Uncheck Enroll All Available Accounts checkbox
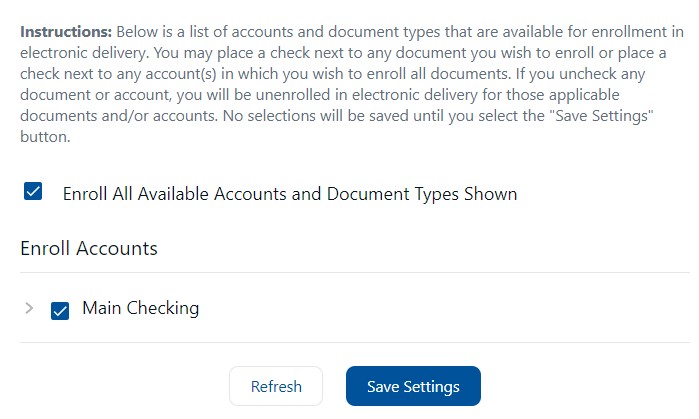Image resolution: width=699 pixels, height=419 pixels. [x=33, y=191]
